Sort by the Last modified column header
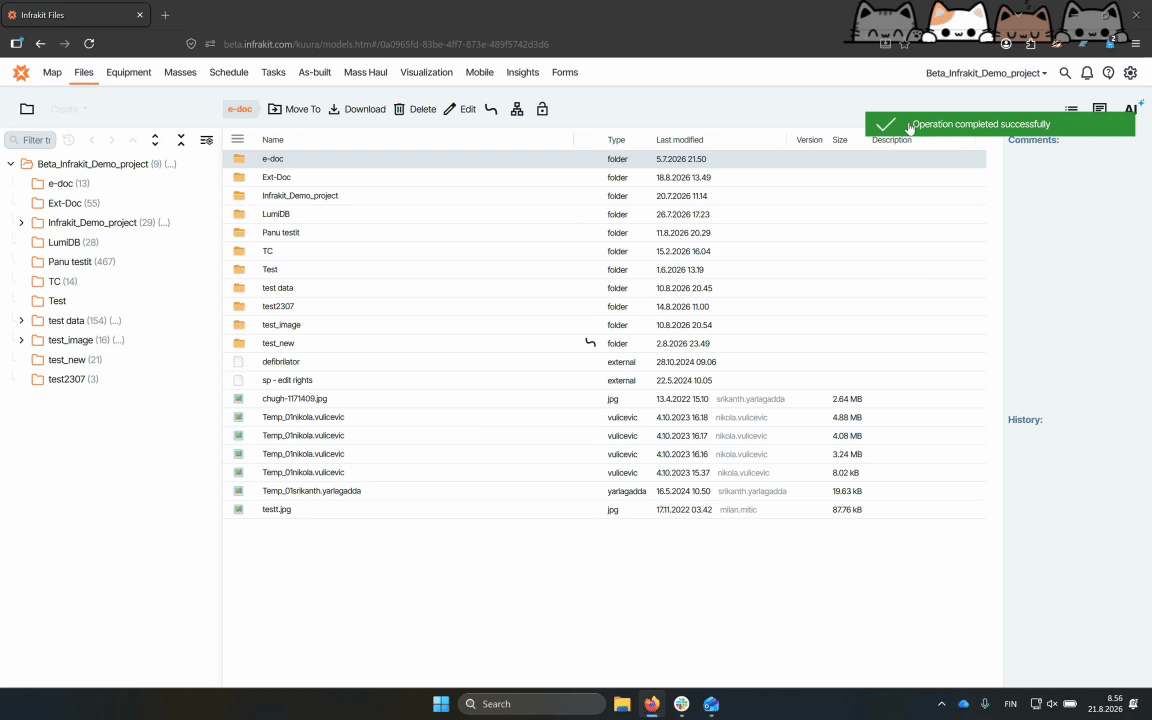Viewport: 1152px width, 720px height. [x=680, y=140]
